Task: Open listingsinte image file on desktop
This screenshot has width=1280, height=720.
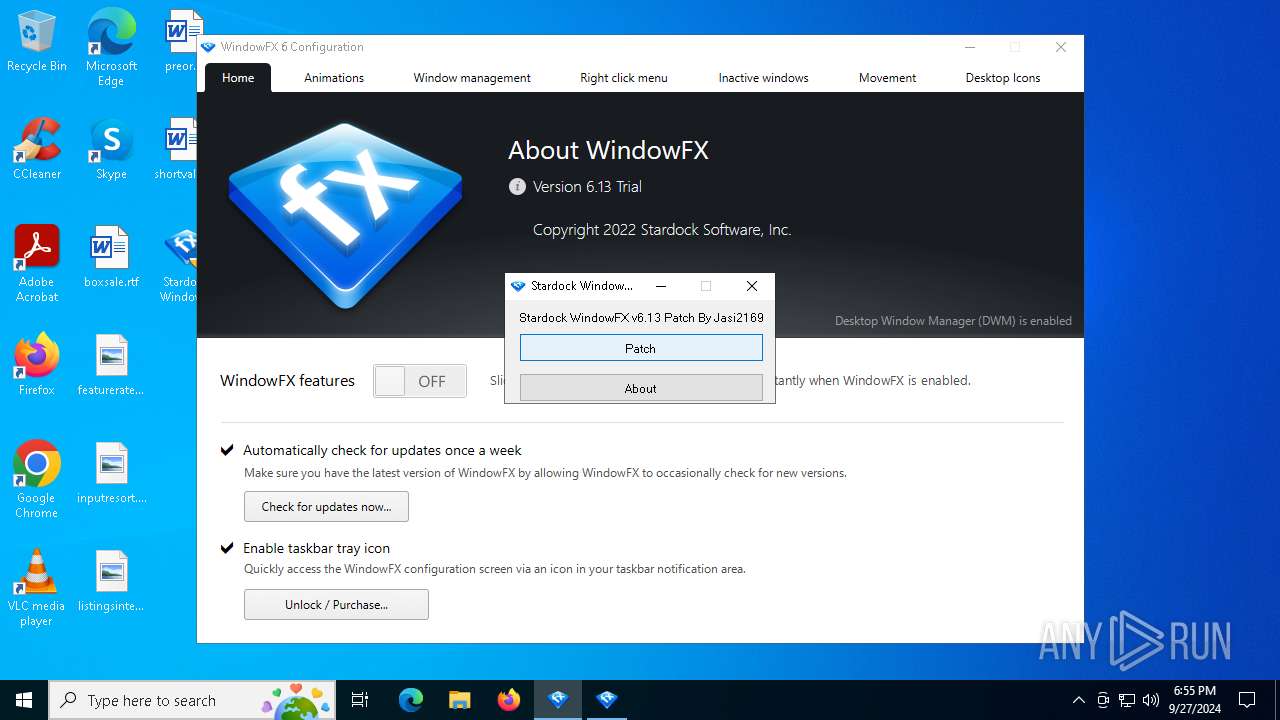Action: click(x=111, y=581)
